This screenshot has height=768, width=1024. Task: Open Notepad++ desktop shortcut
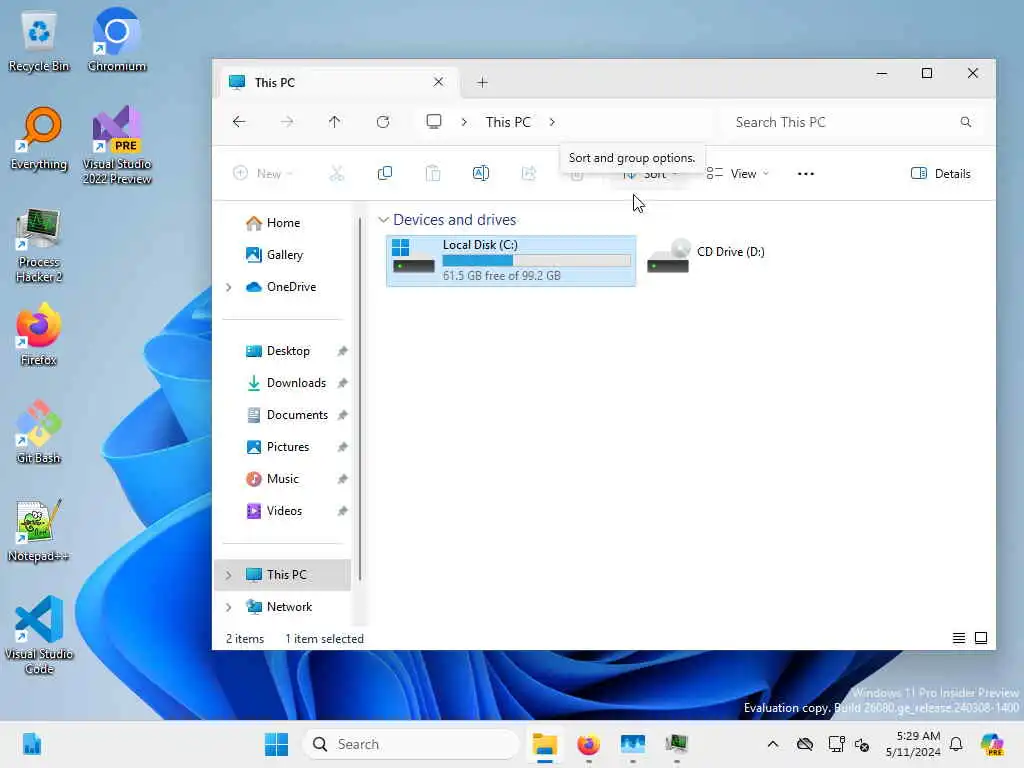click(x=39, y=530)
